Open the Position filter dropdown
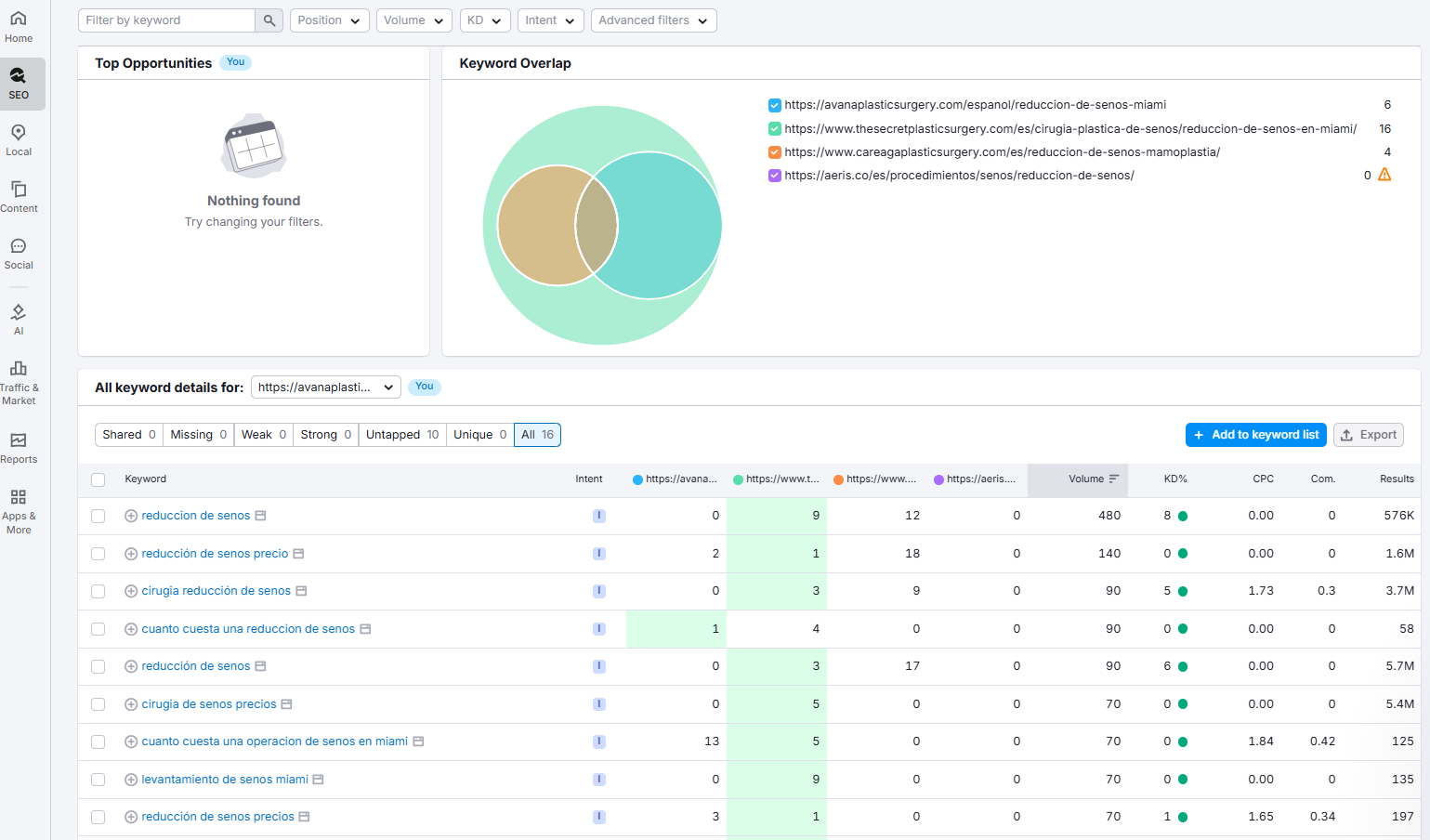Screen dimensions: 1430x840 pos(330,20)
